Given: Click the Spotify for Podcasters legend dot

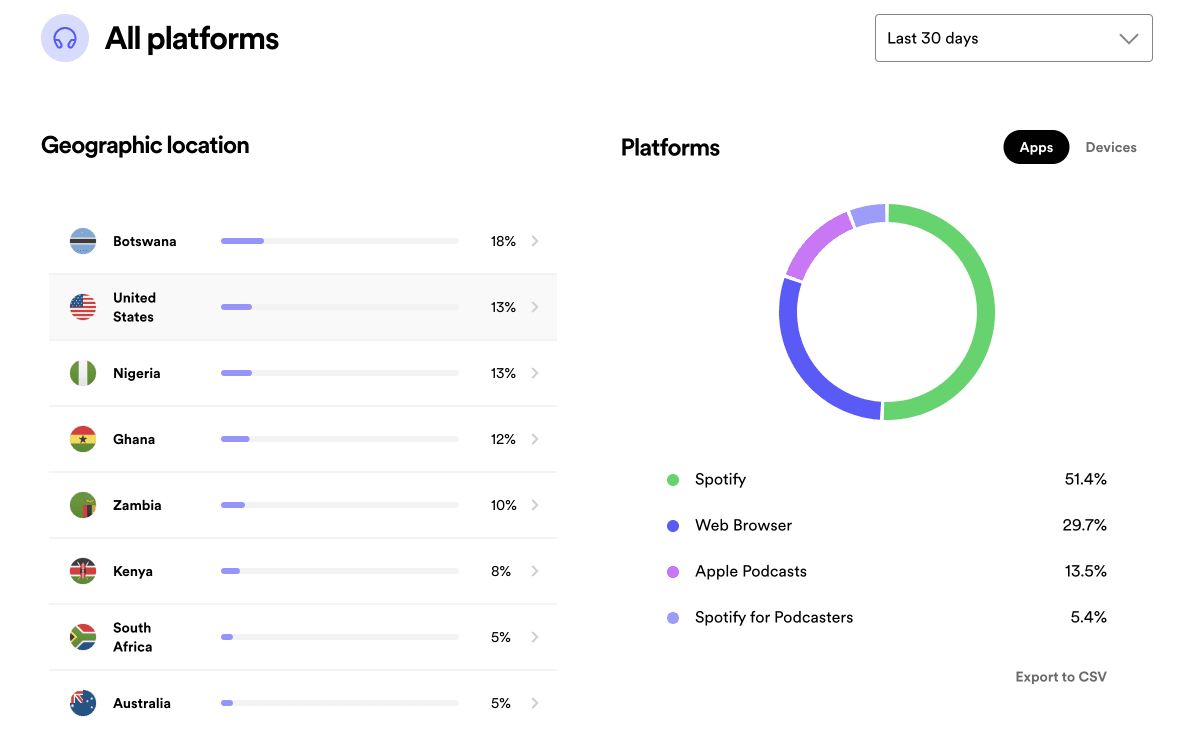Looking at the screenshot, I should pyautogui.click(x=672, y=618).
